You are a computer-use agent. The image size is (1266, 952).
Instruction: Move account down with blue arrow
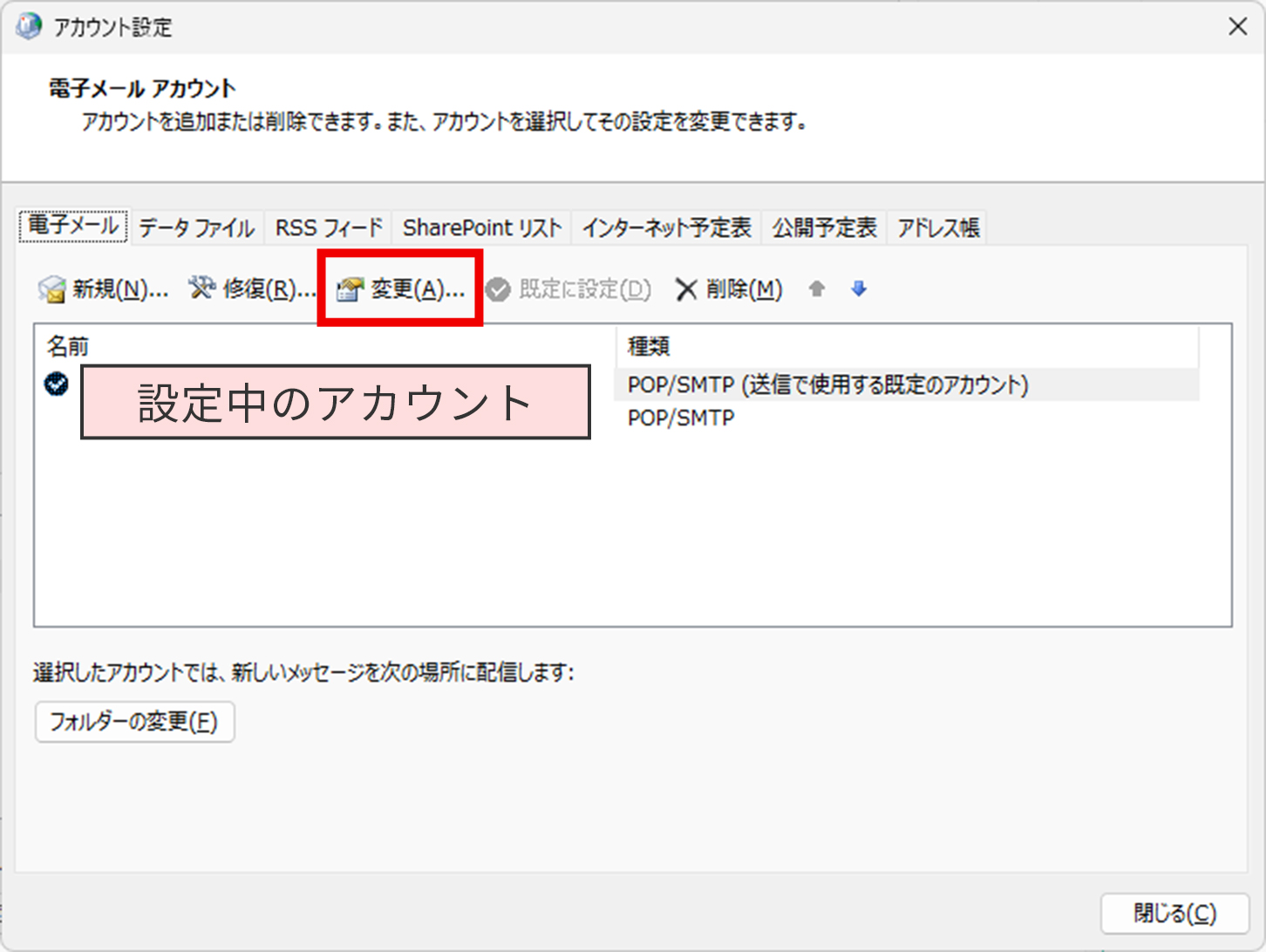pyautogui.click(x=859, y=289)
